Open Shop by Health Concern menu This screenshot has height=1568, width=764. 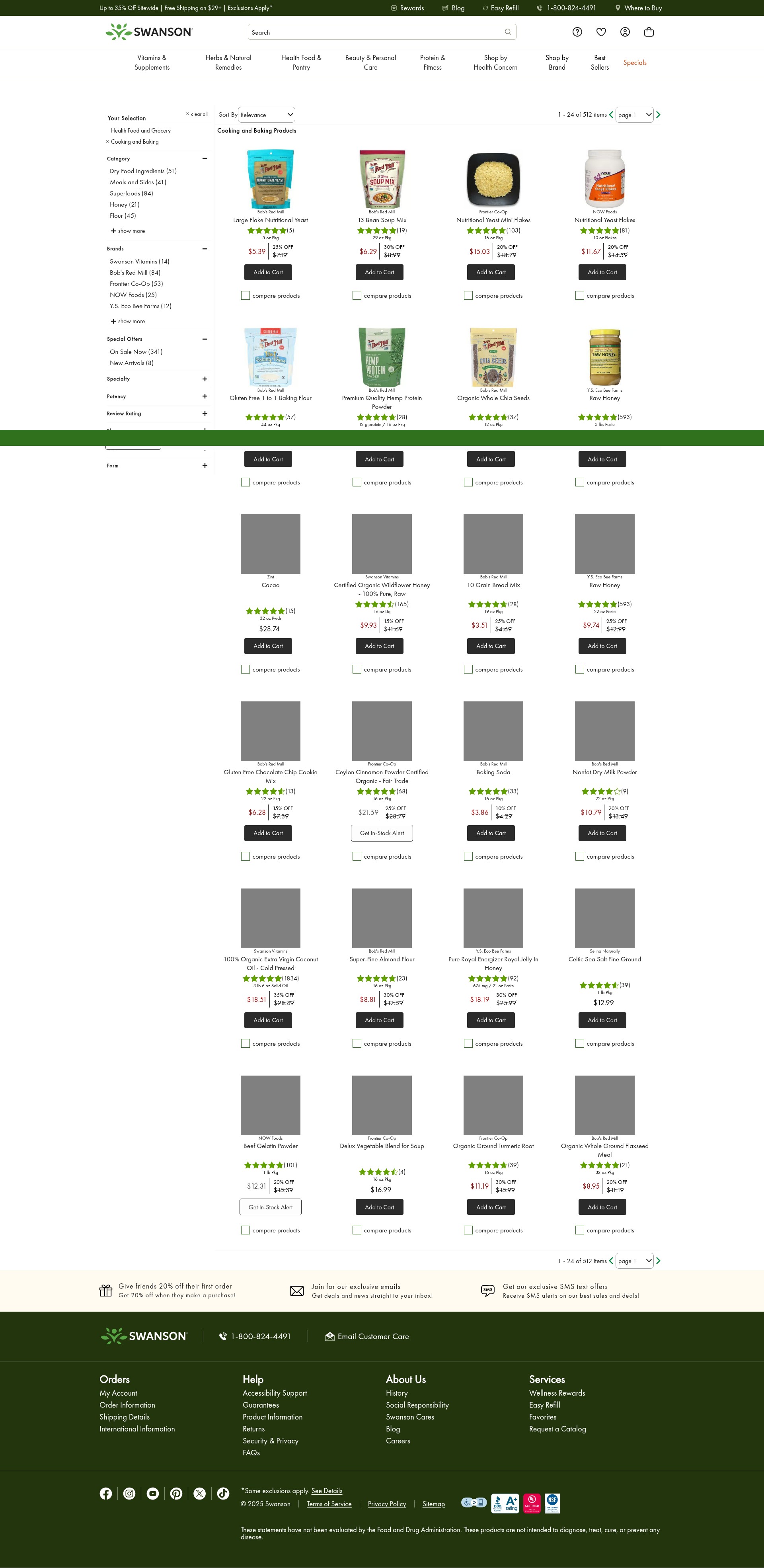496,62
